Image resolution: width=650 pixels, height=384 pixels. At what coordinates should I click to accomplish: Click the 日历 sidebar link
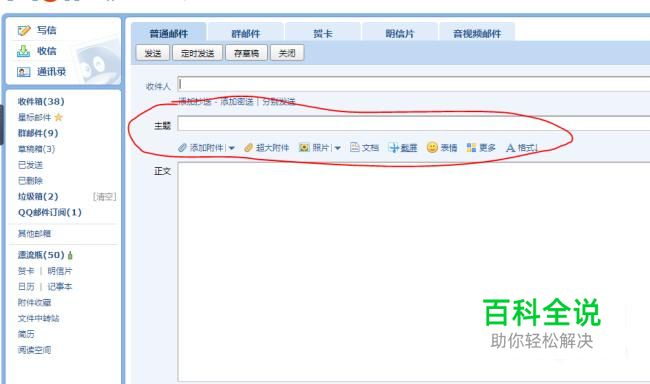pyautogui.click(x=26, y=287)
